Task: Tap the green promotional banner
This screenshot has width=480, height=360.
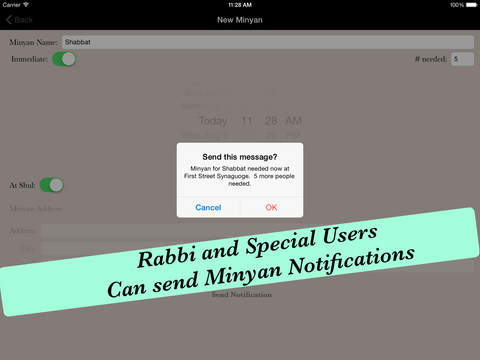Action: pos(240,262)
